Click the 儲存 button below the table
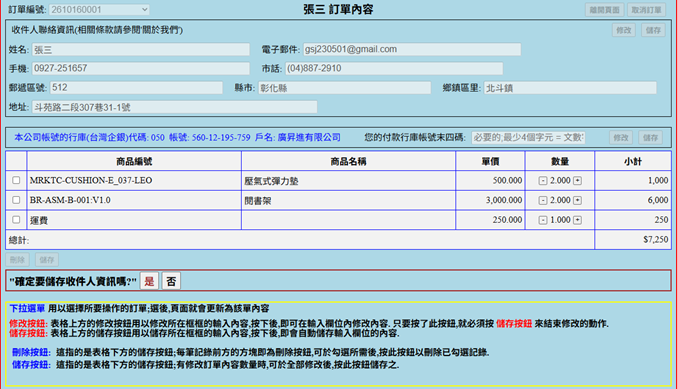678x389 pixels. tap(47, 259)
